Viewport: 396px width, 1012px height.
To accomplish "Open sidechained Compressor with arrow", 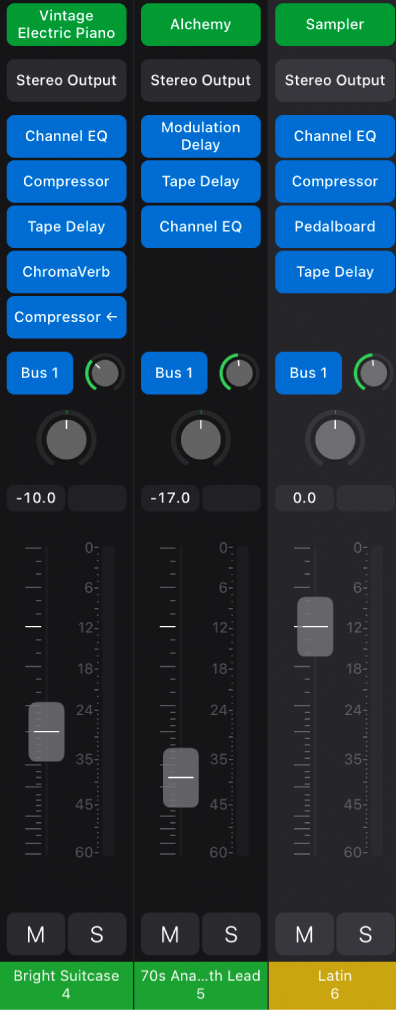I will pos(66,317).
